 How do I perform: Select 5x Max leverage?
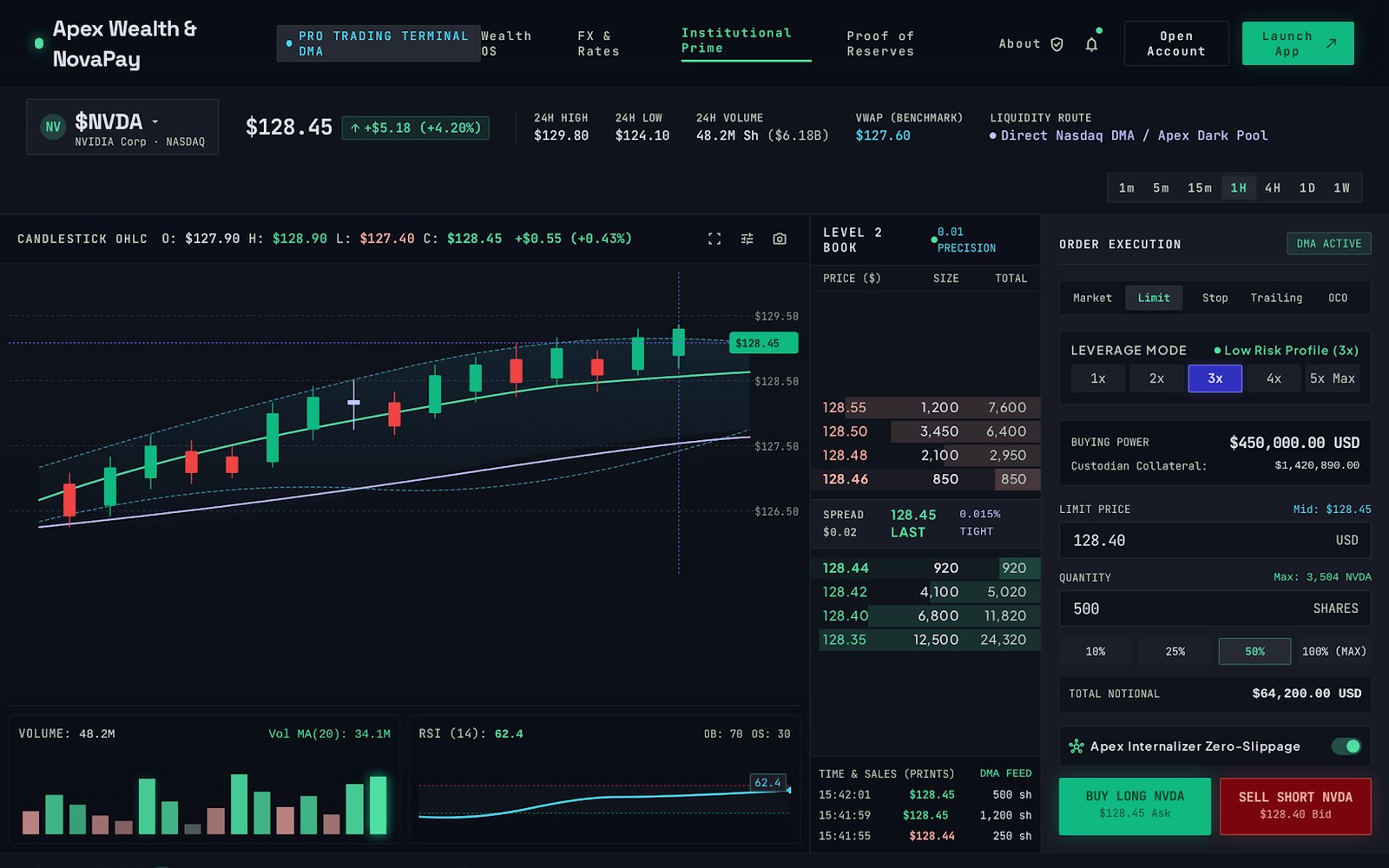[1333, 378]
